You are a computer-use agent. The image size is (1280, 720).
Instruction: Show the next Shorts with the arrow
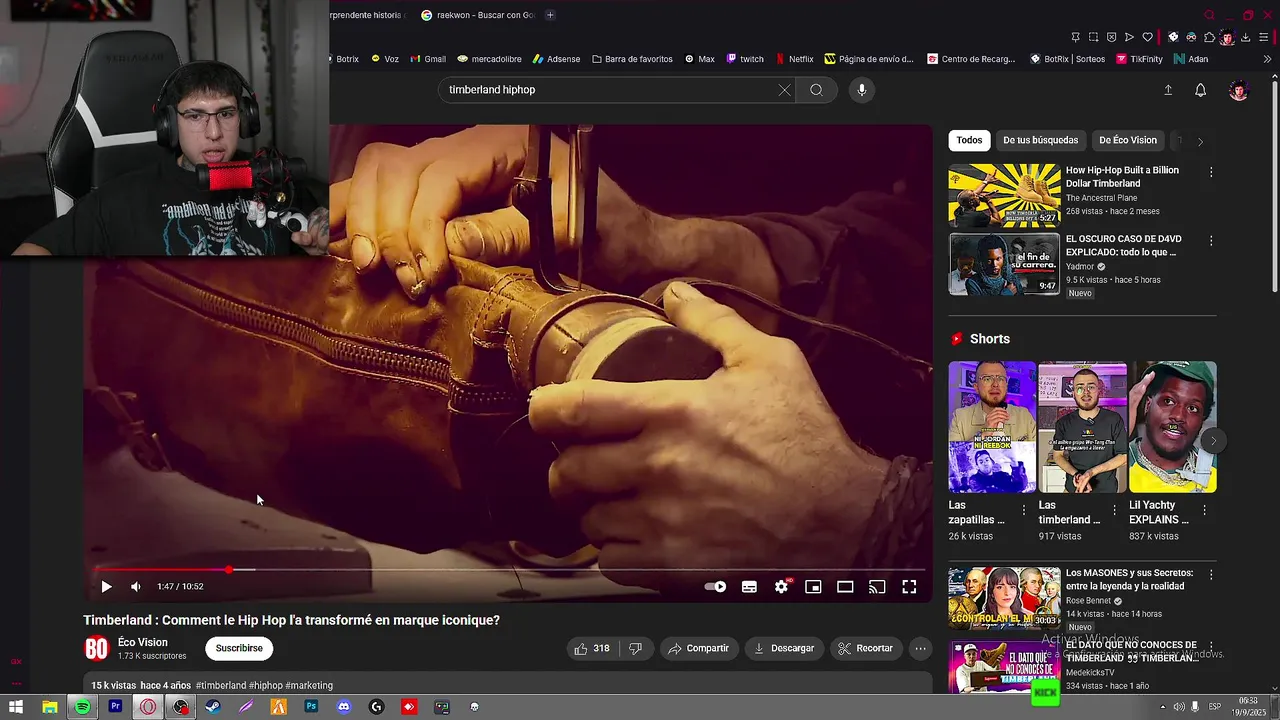tap(1212, 440)
